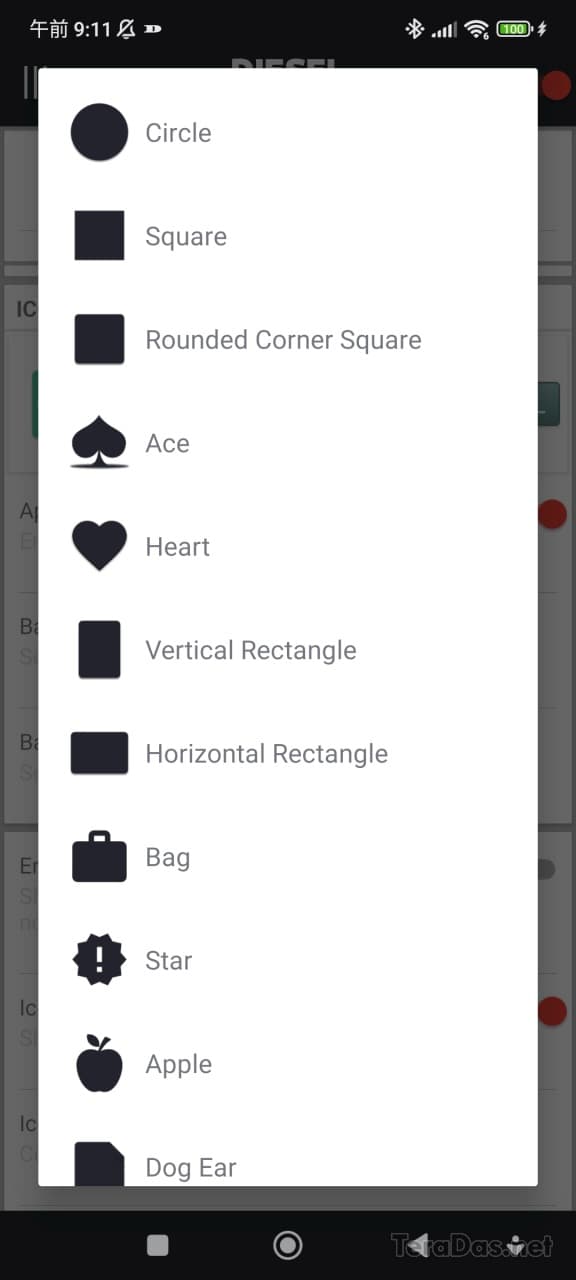Image resolution: width=576 pixels, height=1280 pixels.
Task: Pick the Rounded Corner Square icon
Action: coord(99,340)
